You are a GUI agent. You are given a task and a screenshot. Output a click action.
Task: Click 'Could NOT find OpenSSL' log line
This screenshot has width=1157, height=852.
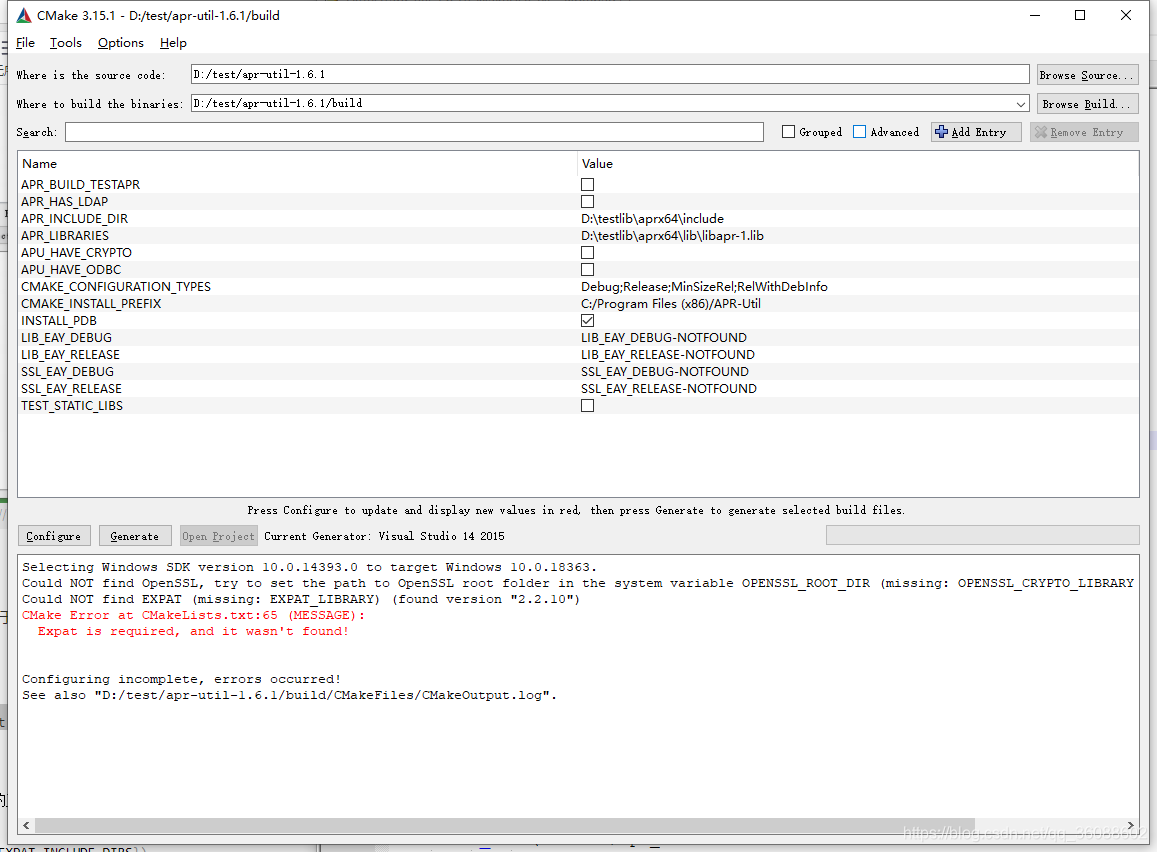[578, 583]
